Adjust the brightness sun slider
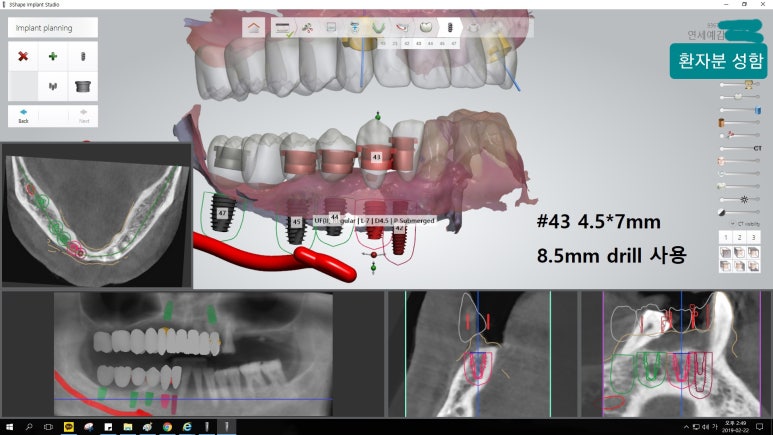Screen dimensions: 773x435 coord(745,199)
